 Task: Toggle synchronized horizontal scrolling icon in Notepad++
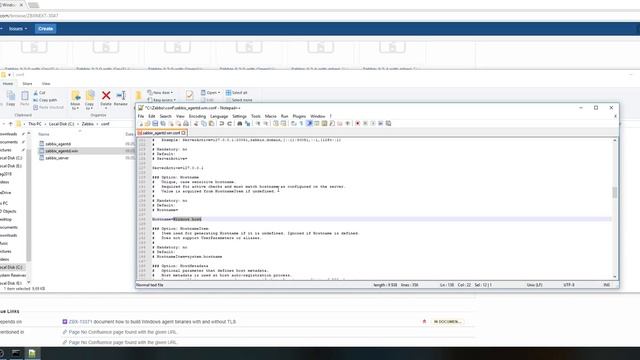(x=283, y=123)
